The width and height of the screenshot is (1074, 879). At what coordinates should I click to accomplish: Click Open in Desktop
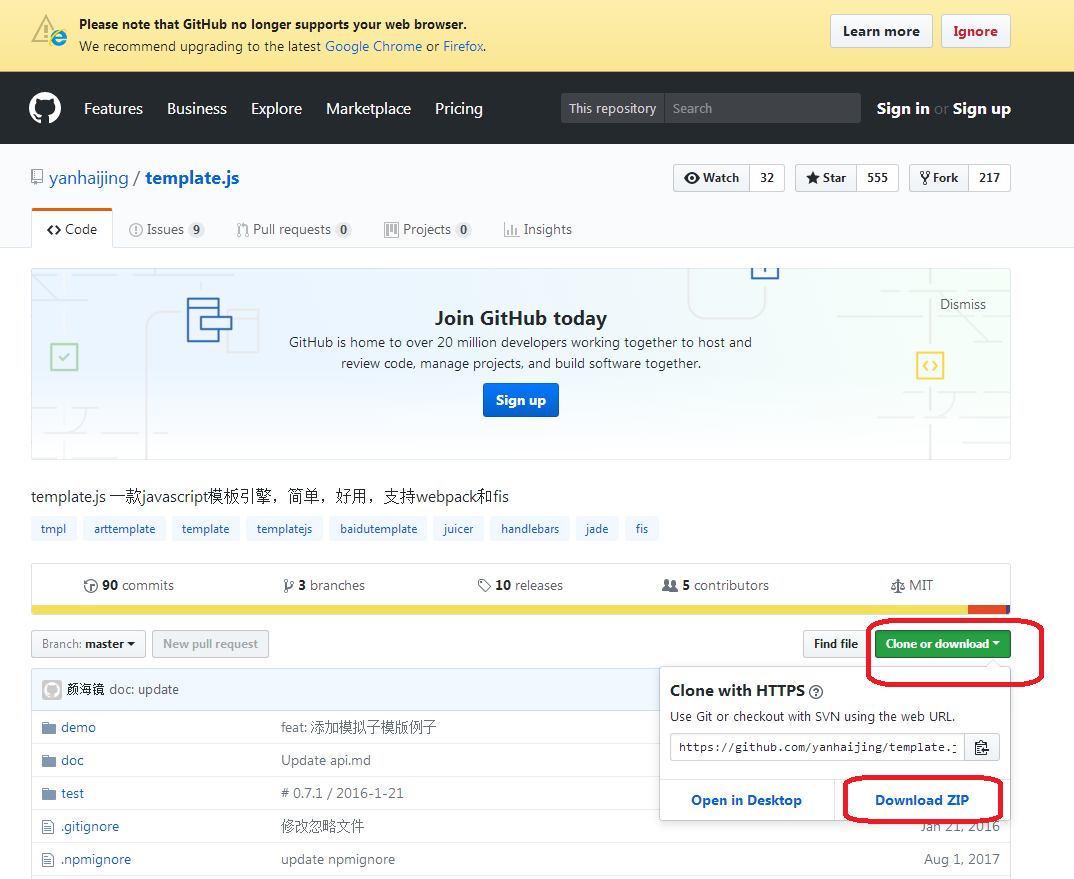[747, 800]
